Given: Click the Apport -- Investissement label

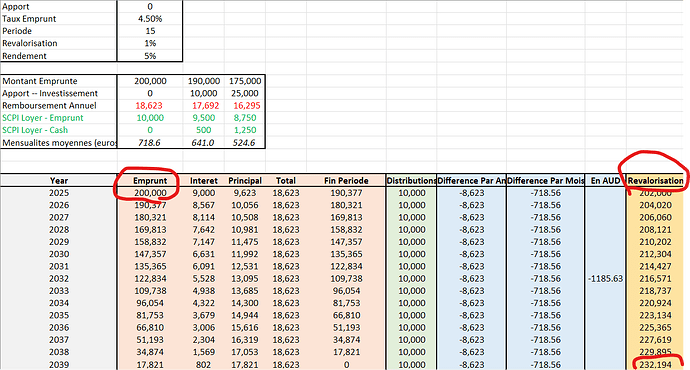Looking at the screenshot, I should [x=50, y=93].
